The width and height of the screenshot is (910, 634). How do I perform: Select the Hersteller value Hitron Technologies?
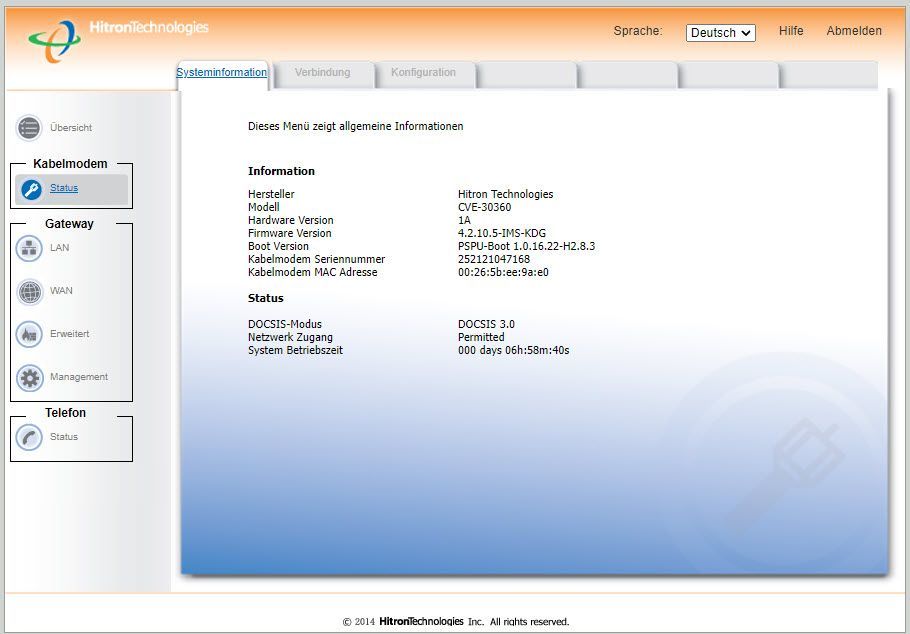click(x=505, y=194)
